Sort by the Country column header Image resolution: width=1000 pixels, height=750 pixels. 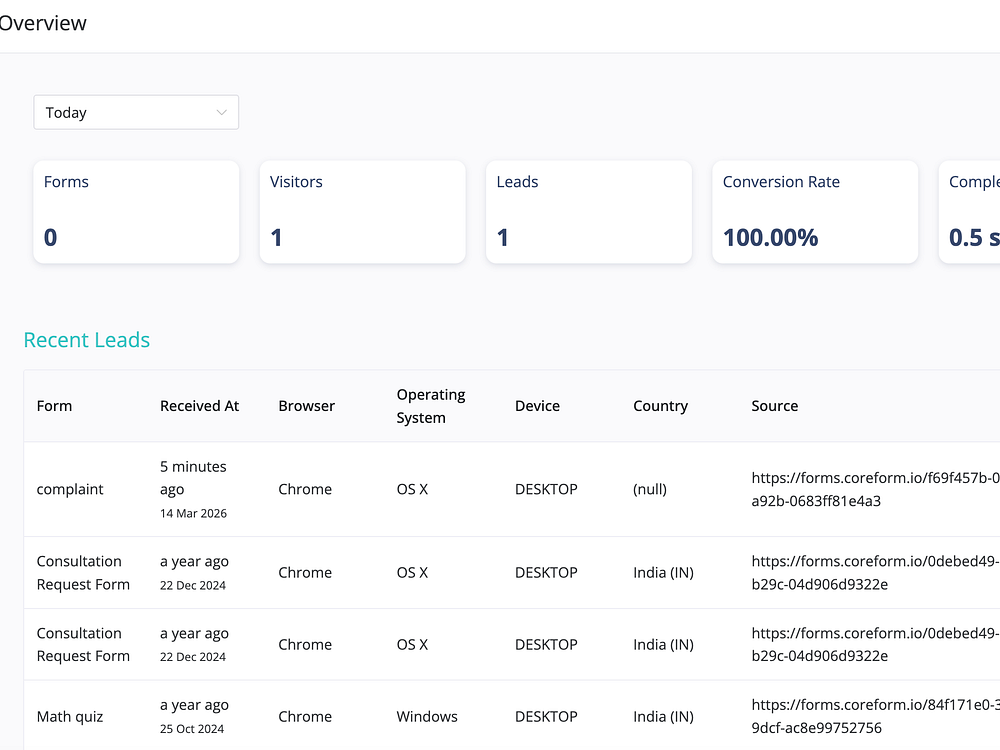(660, 406)
